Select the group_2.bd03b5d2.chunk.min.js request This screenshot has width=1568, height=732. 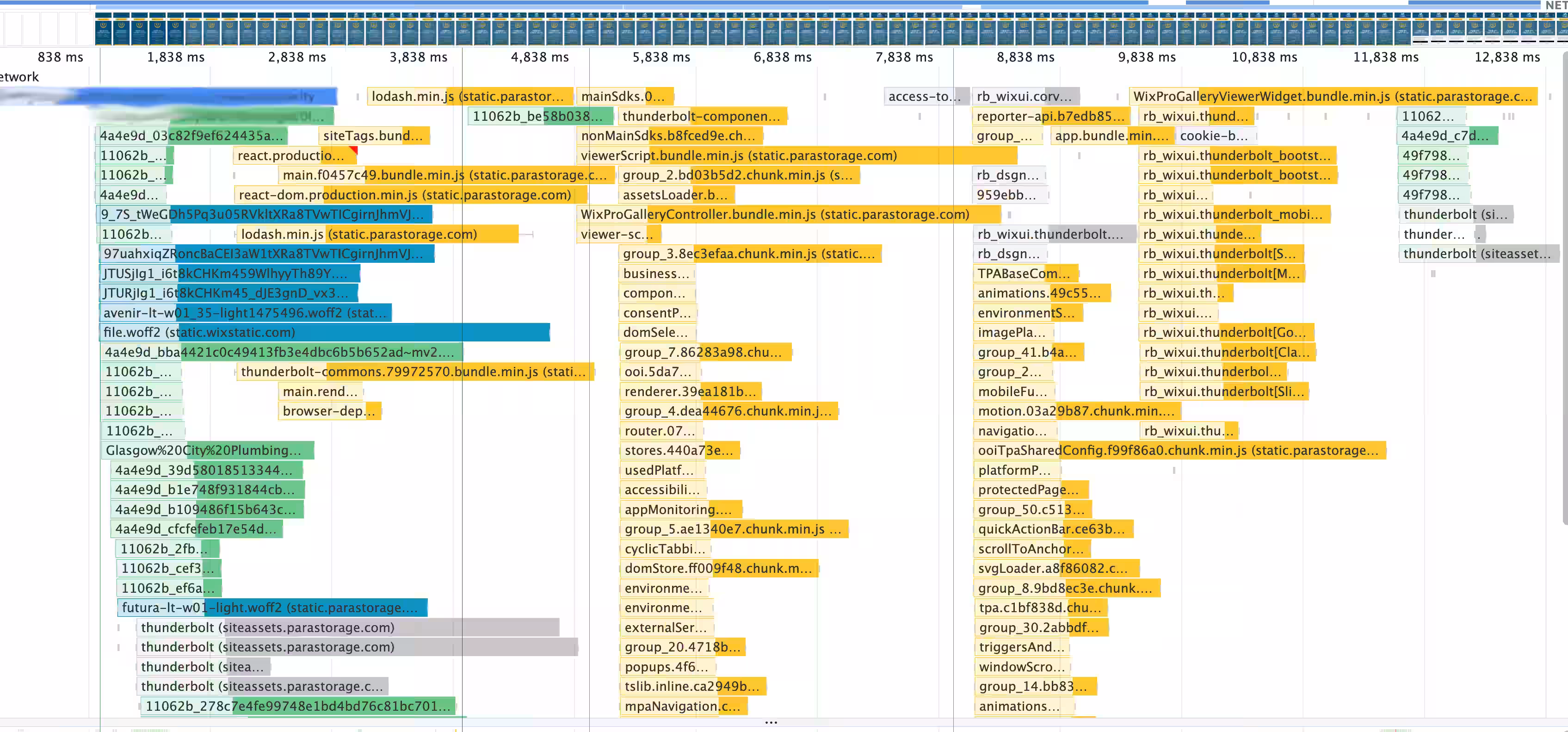(x=738, y=175)
